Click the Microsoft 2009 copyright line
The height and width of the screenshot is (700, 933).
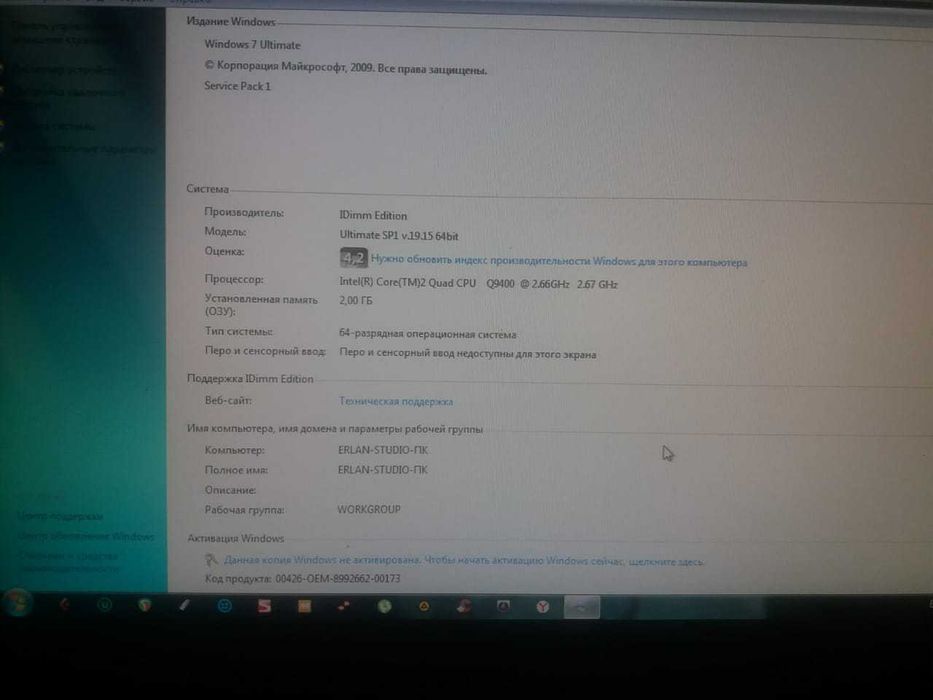346,68
